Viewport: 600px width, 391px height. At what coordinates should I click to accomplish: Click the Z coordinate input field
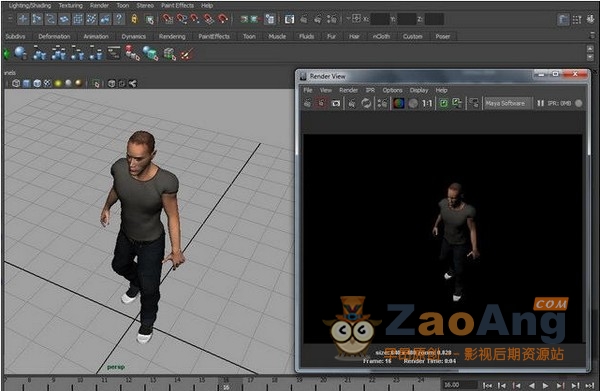tap(434, 19)
